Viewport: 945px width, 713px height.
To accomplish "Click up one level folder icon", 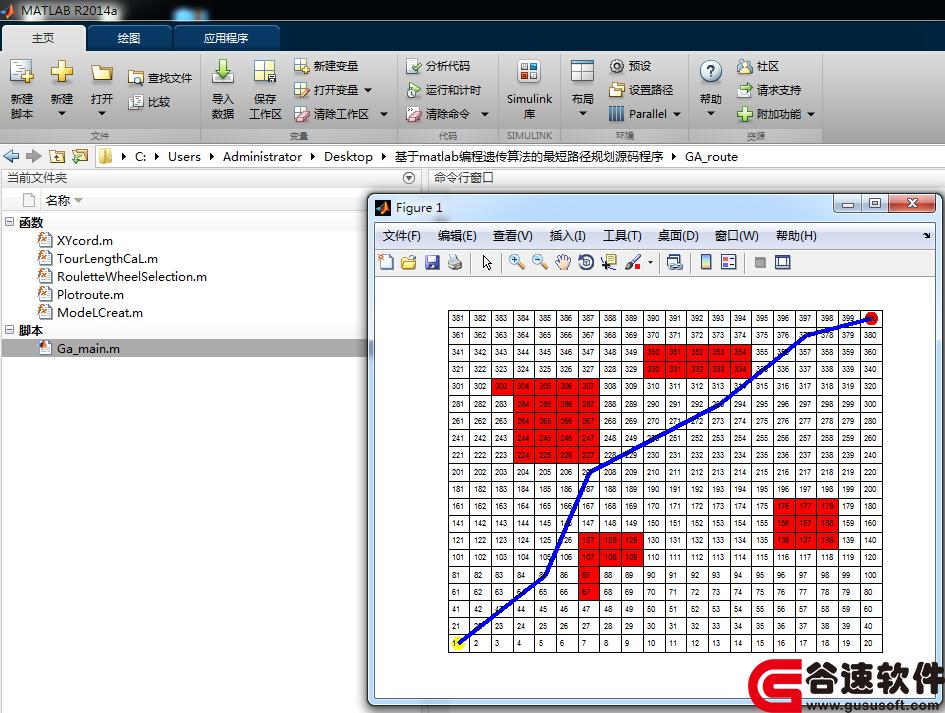I will click(57, 157).
